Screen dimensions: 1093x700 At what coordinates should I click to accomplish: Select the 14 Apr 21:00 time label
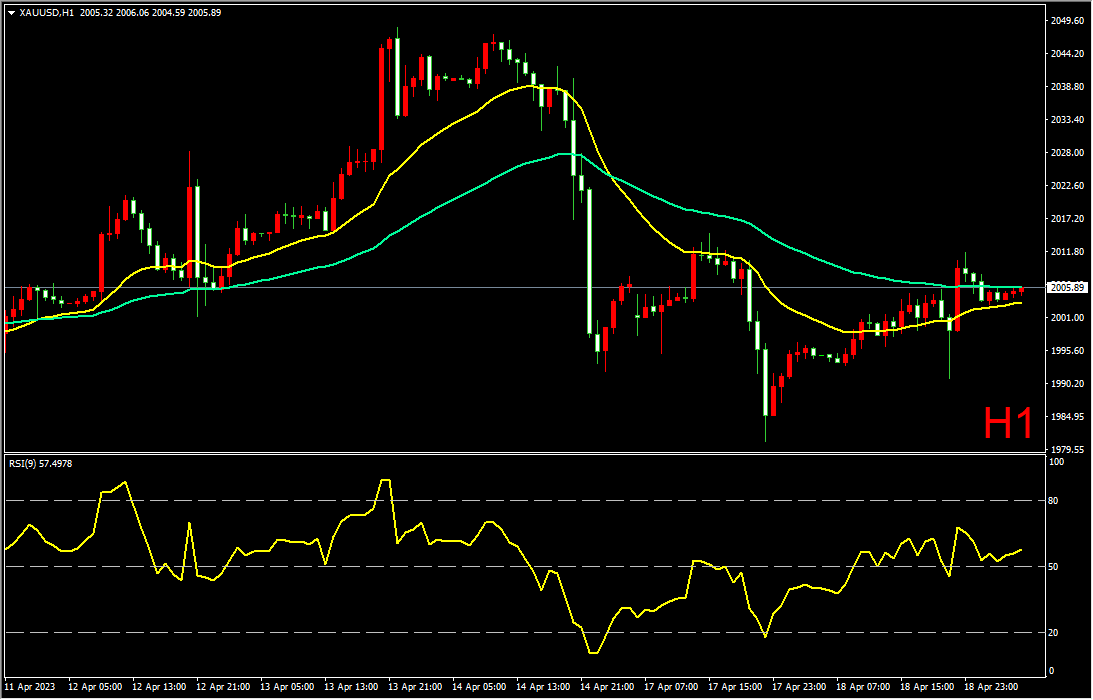tap(606, 687)
